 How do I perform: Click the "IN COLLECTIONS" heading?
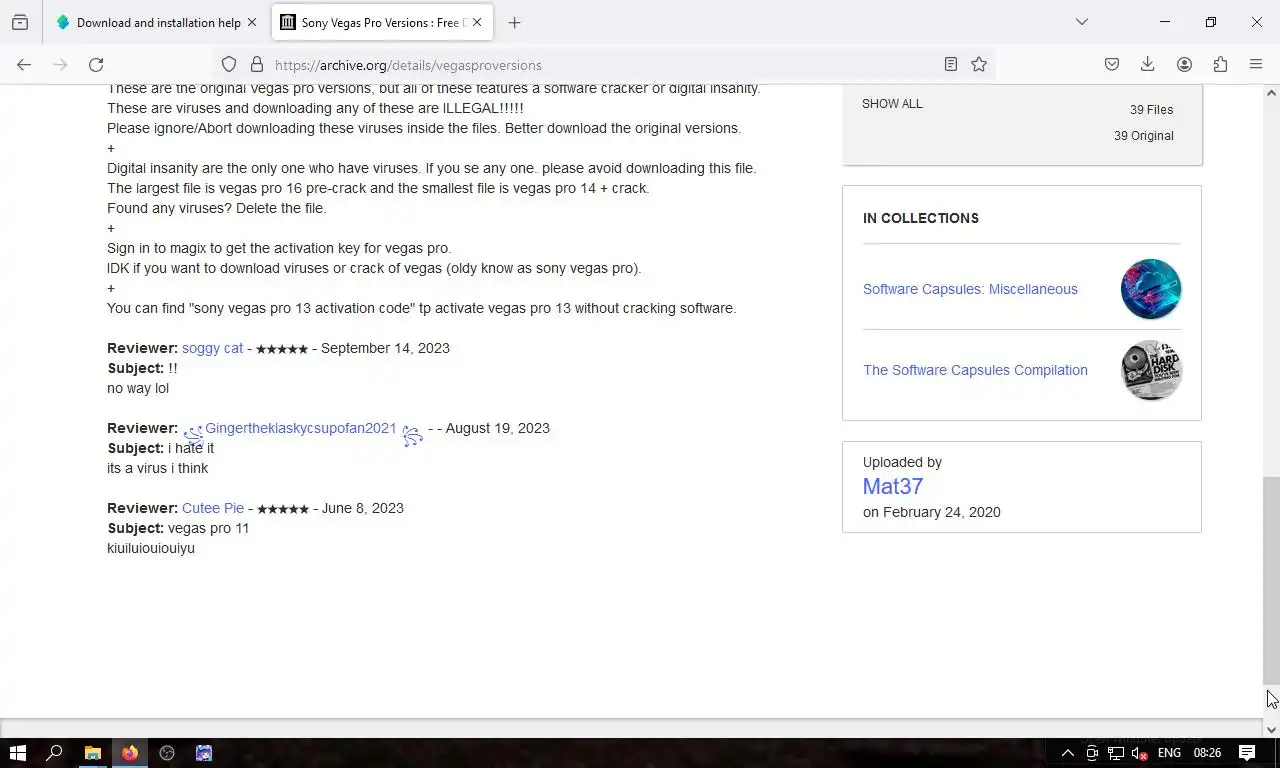pyautogui.click(x=921, y=218)
